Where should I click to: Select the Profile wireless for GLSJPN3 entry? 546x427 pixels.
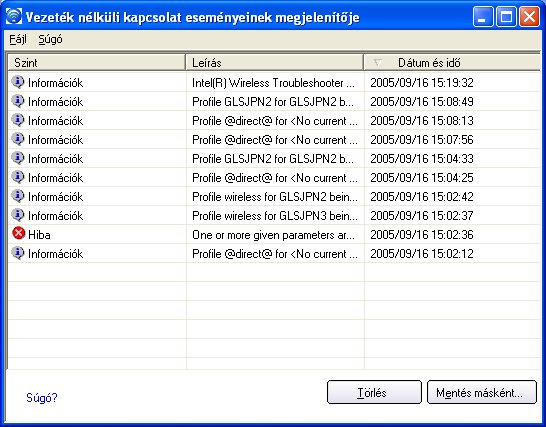[x=275, y=216]
